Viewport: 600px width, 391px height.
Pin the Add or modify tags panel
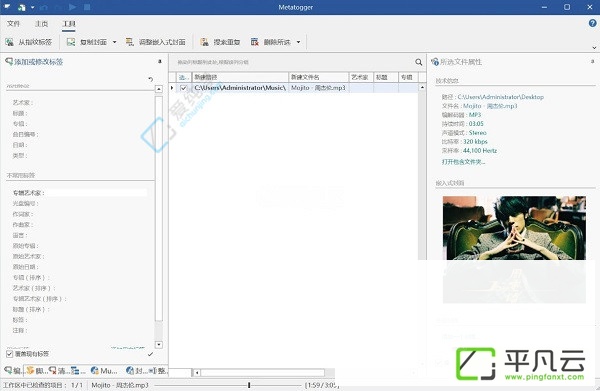point(160,62)
